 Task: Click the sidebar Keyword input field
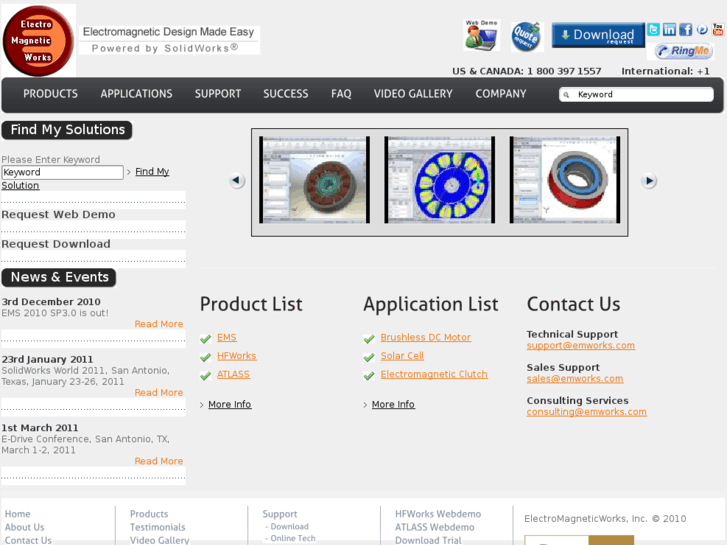pyautogui.click(x=63, y=172)
